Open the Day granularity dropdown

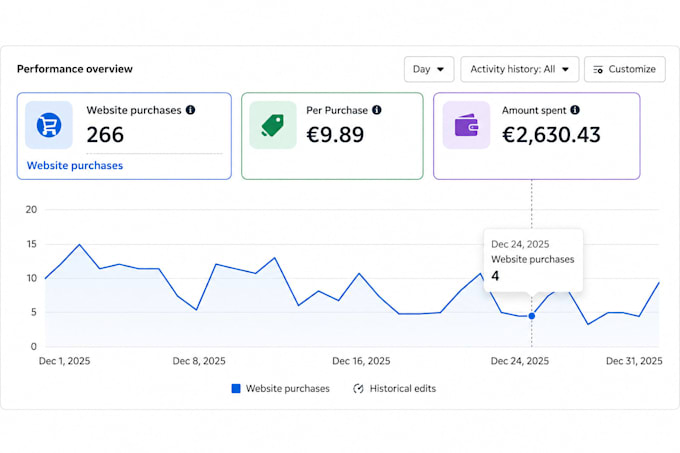(429, 69)
